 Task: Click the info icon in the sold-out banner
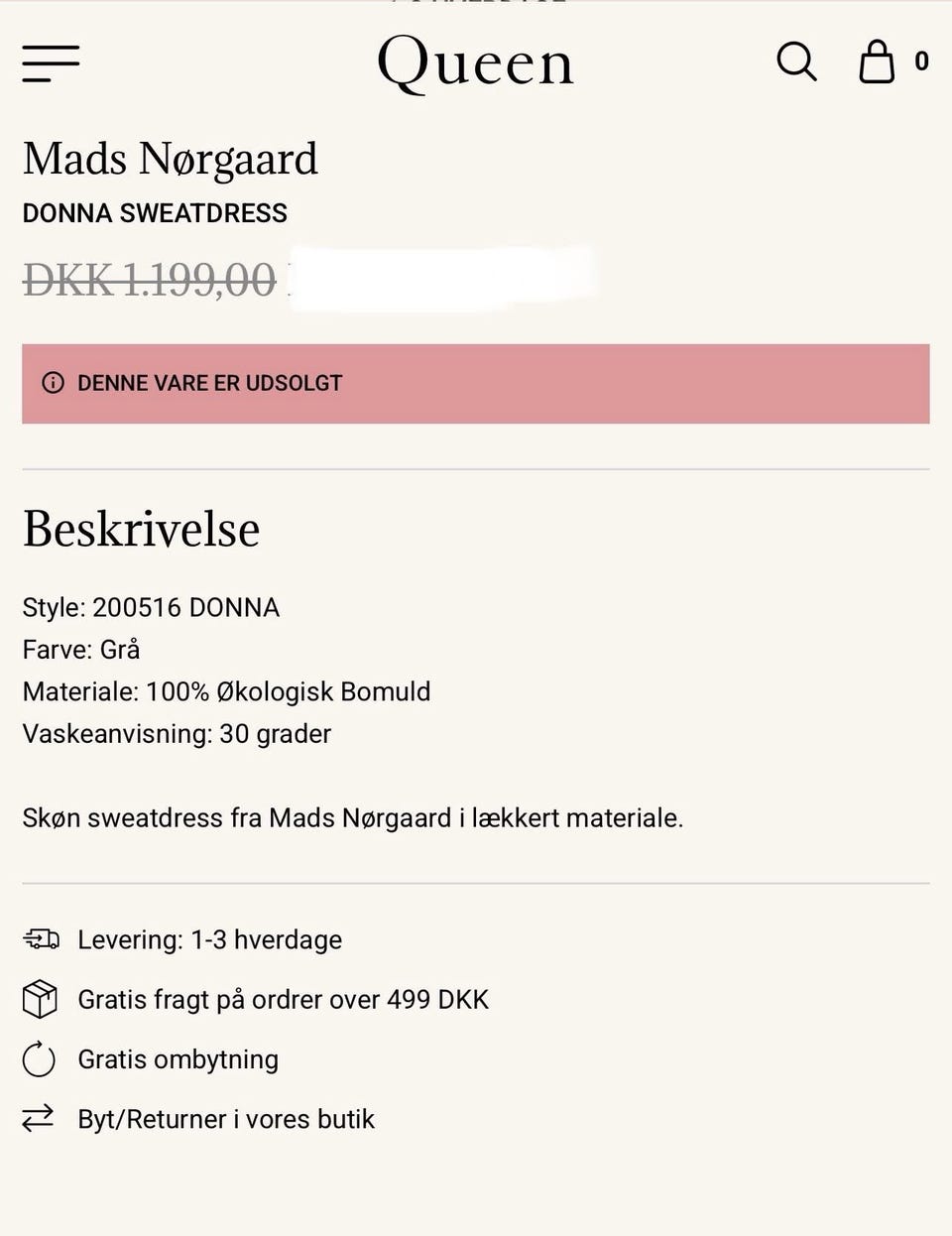(x=54, y=383)
